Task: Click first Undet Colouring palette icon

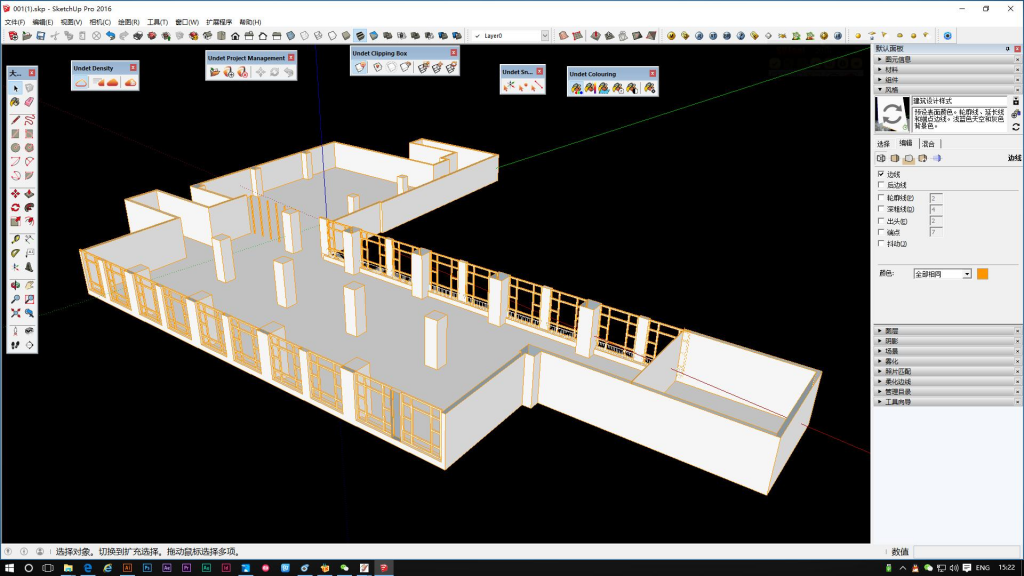Action: click(x=576, y=88)
